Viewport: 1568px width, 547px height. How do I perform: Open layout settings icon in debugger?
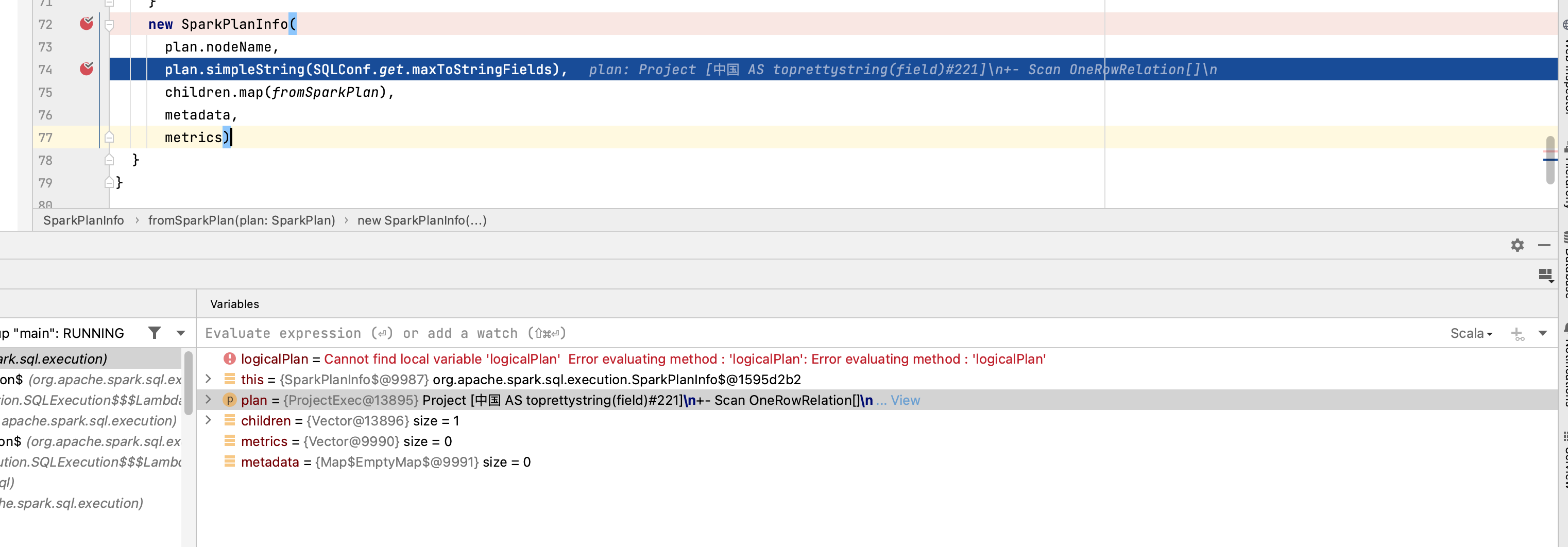(x=1545, y=275)
